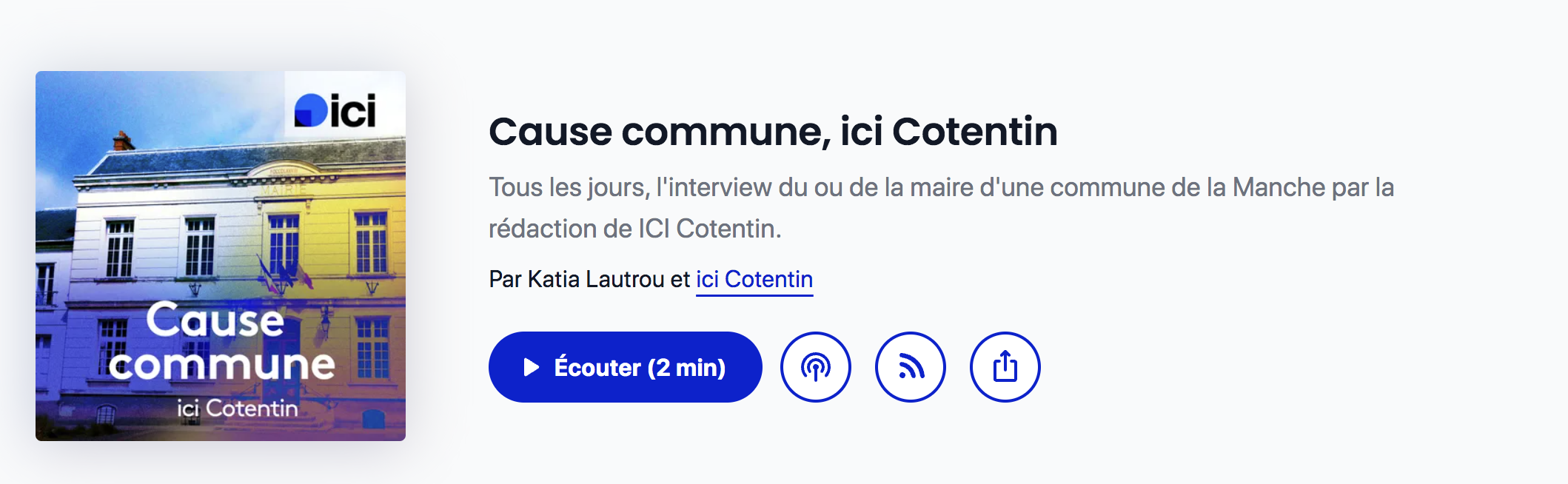Click the "Cause commune" text on cover
The width and height of the screenshot is (1568, 484).
221,342
